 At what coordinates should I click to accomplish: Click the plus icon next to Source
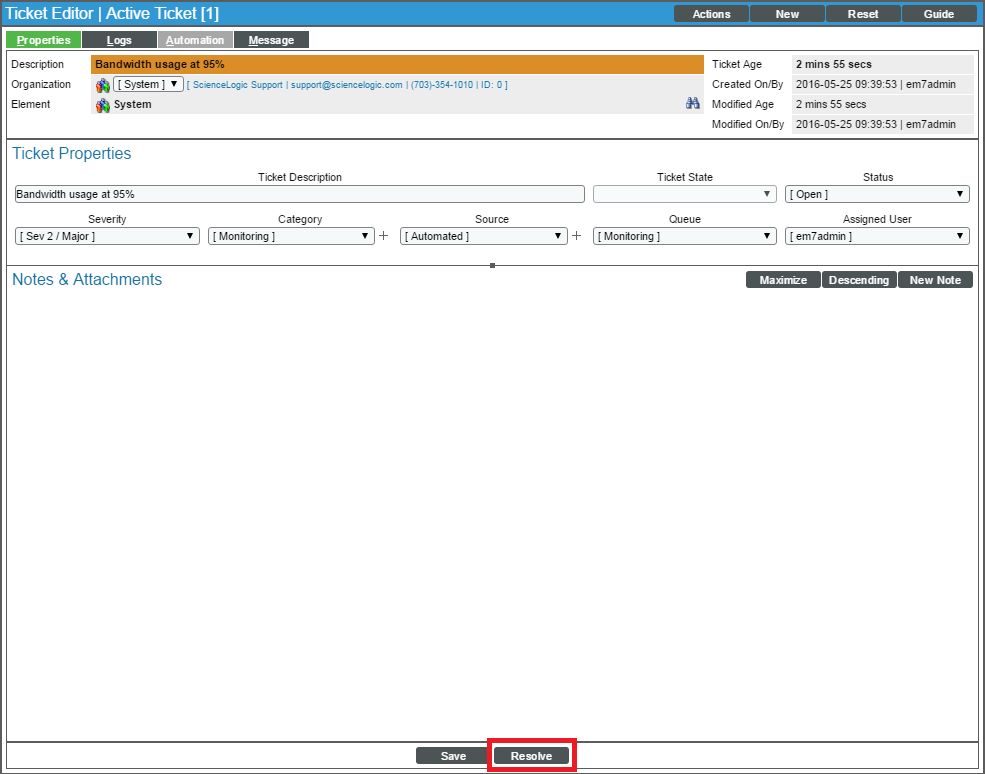click(x=576, y=236)
